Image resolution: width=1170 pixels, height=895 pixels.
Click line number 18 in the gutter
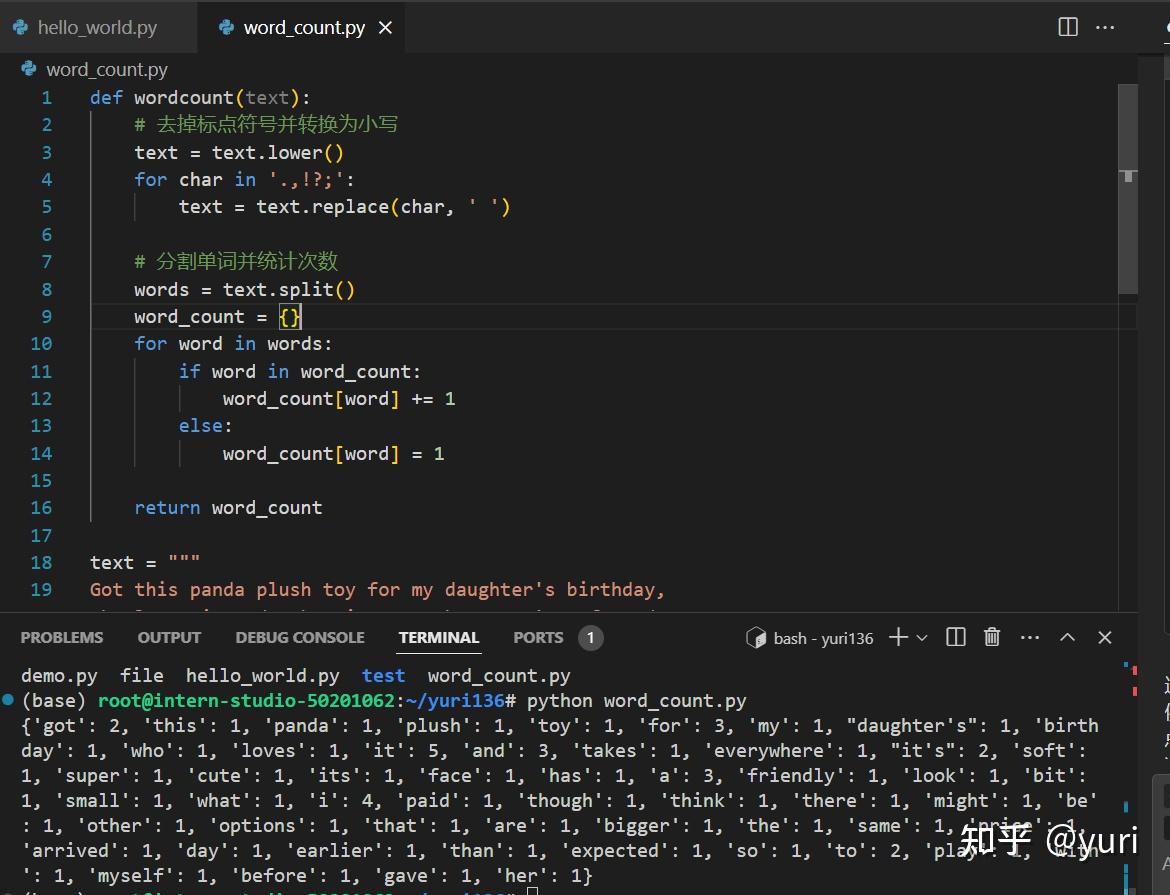[x=41, y=563]
